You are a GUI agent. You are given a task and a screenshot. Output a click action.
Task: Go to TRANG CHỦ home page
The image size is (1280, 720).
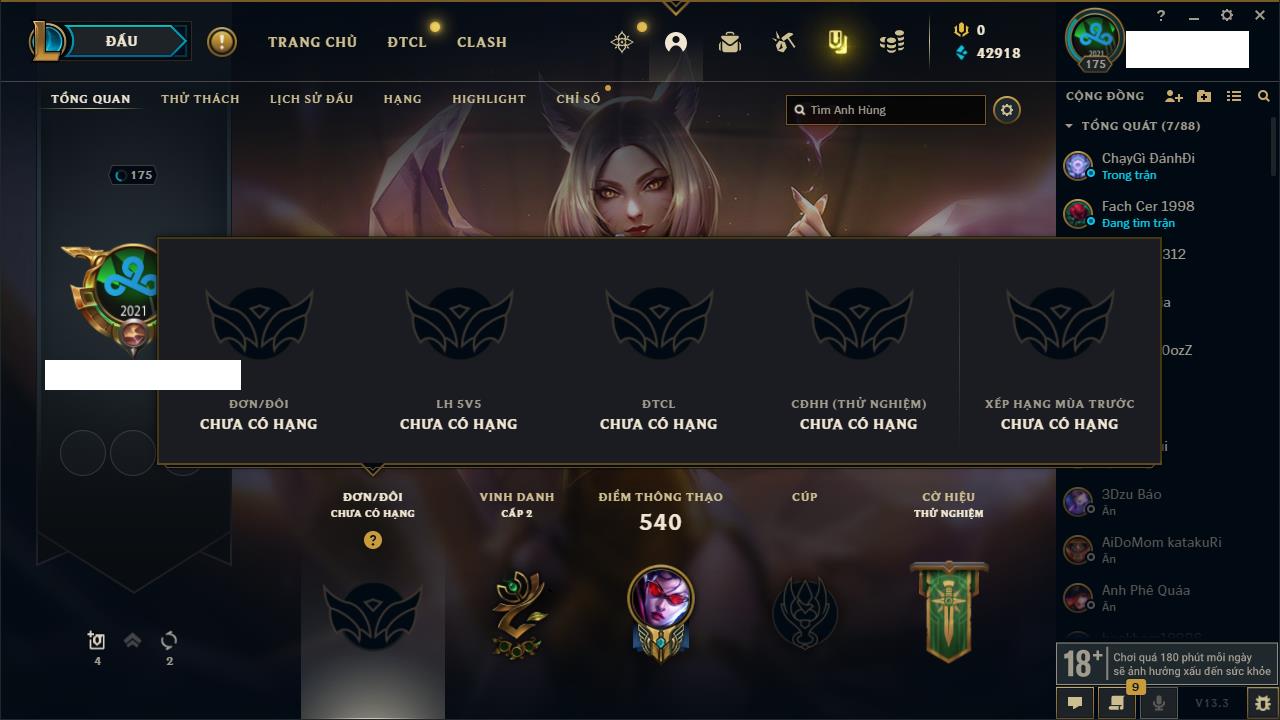[312, 42]
